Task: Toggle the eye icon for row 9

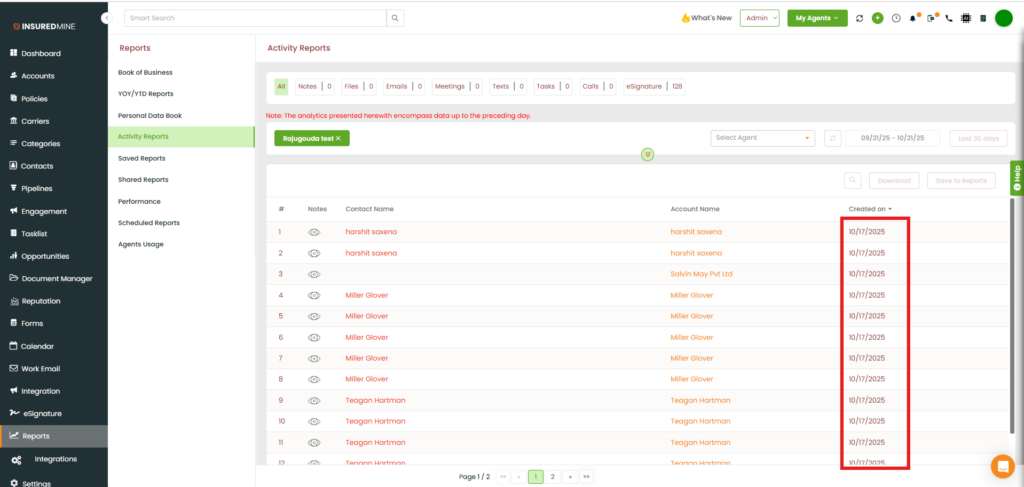Action: (x=314, y=400)
